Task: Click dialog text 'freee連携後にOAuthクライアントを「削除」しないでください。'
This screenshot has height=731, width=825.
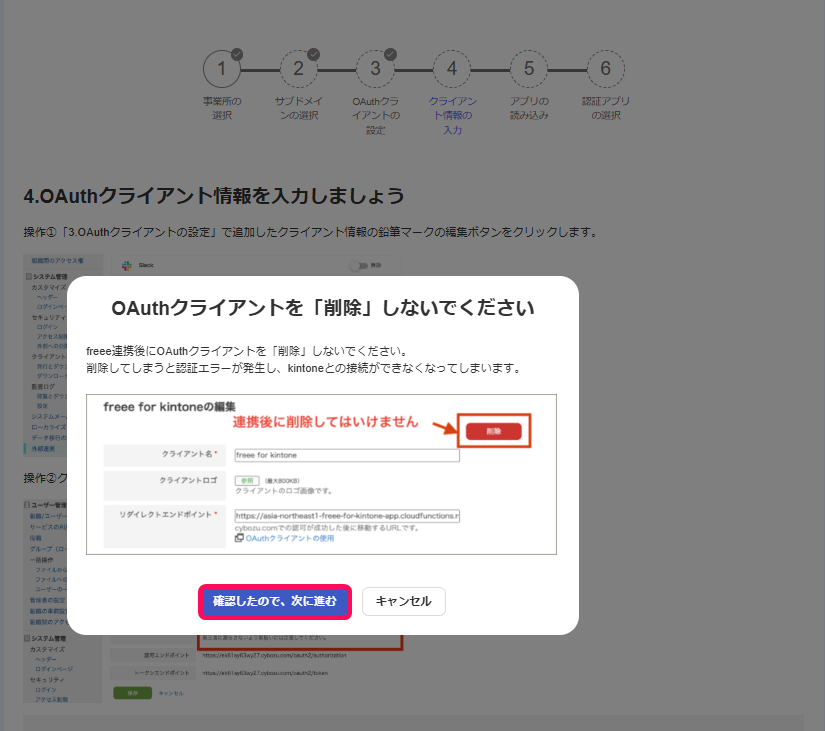Action: [247, 351]
